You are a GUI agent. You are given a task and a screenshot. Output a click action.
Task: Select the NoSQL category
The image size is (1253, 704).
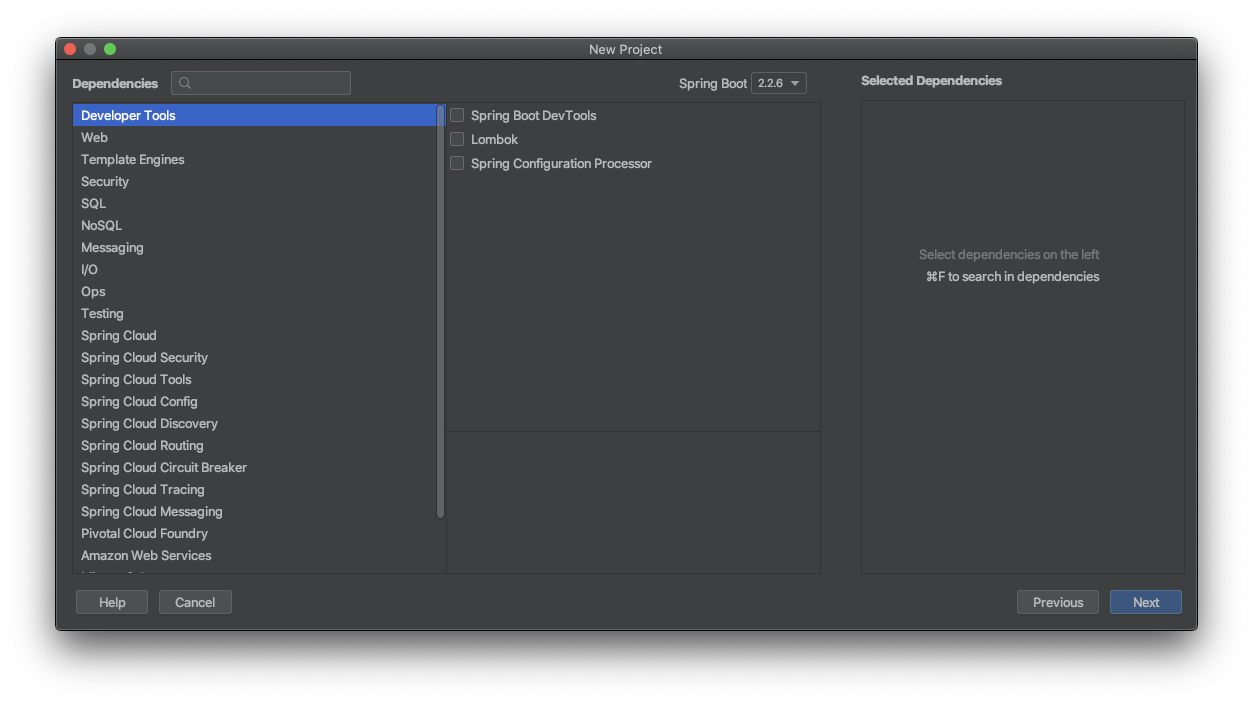tap(255, 225)
